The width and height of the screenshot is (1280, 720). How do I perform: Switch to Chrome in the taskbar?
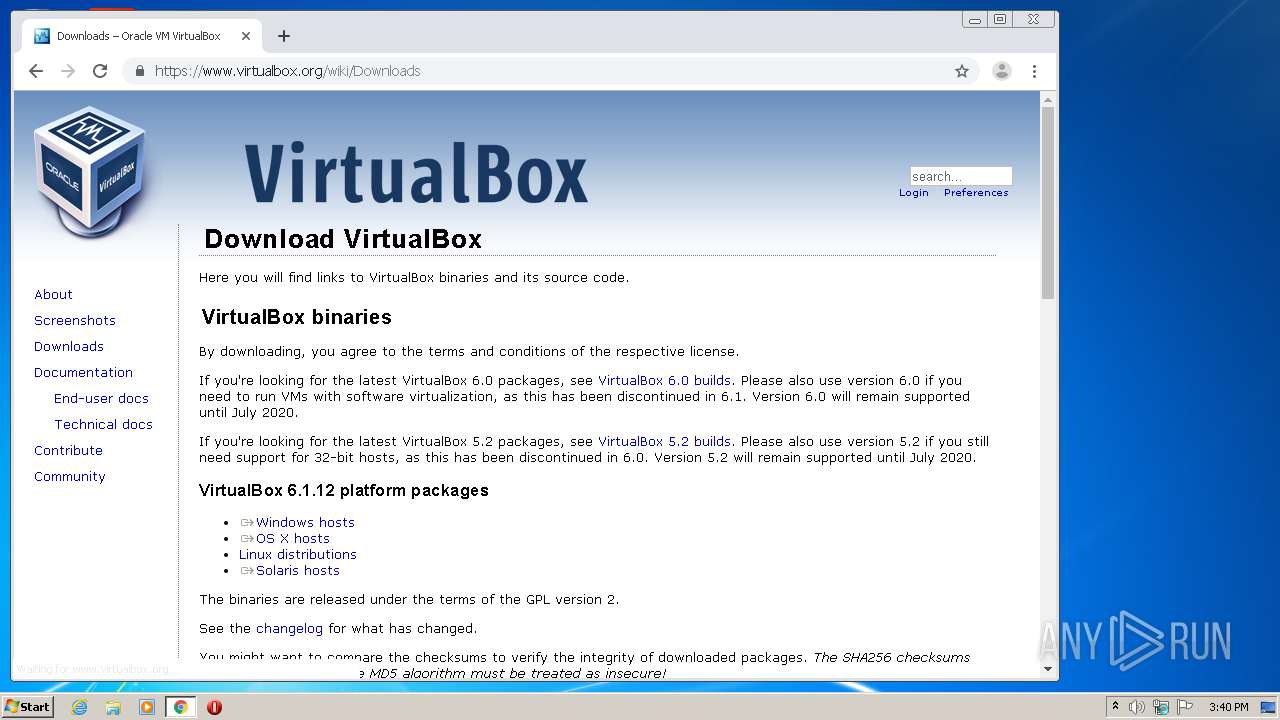pyautogui.click(x=180, y=707)
